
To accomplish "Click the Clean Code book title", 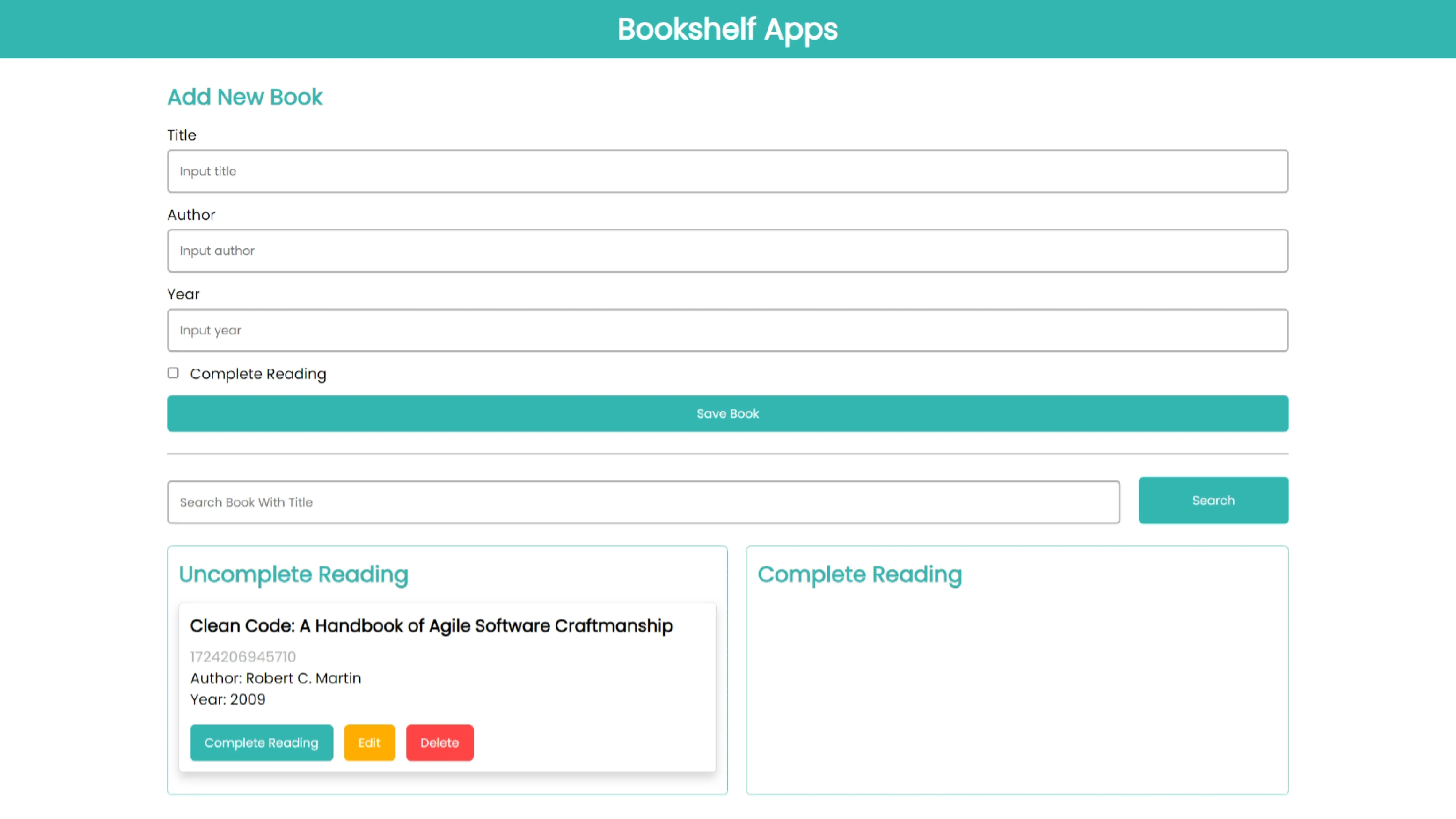I will click(431, 626).
